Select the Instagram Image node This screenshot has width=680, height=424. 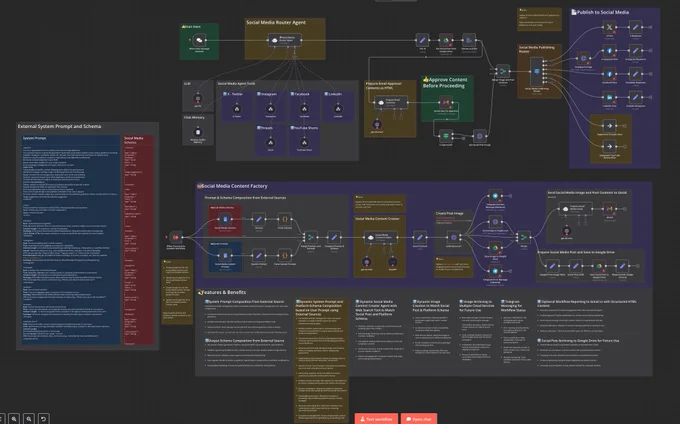pyautogui.click(x=583, y=58)
